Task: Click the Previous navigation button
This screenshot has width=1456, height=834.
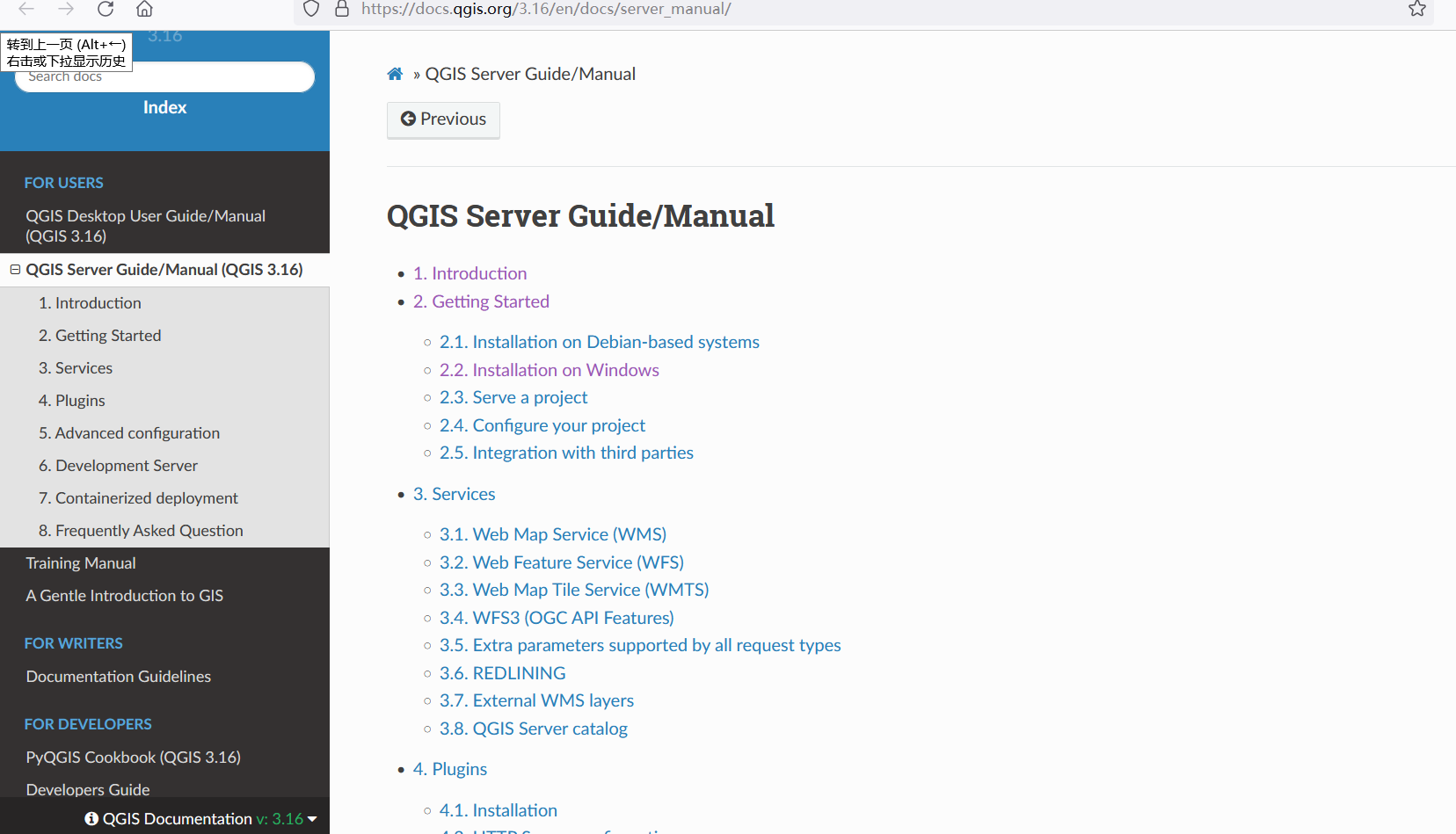Action: point(443,120)
